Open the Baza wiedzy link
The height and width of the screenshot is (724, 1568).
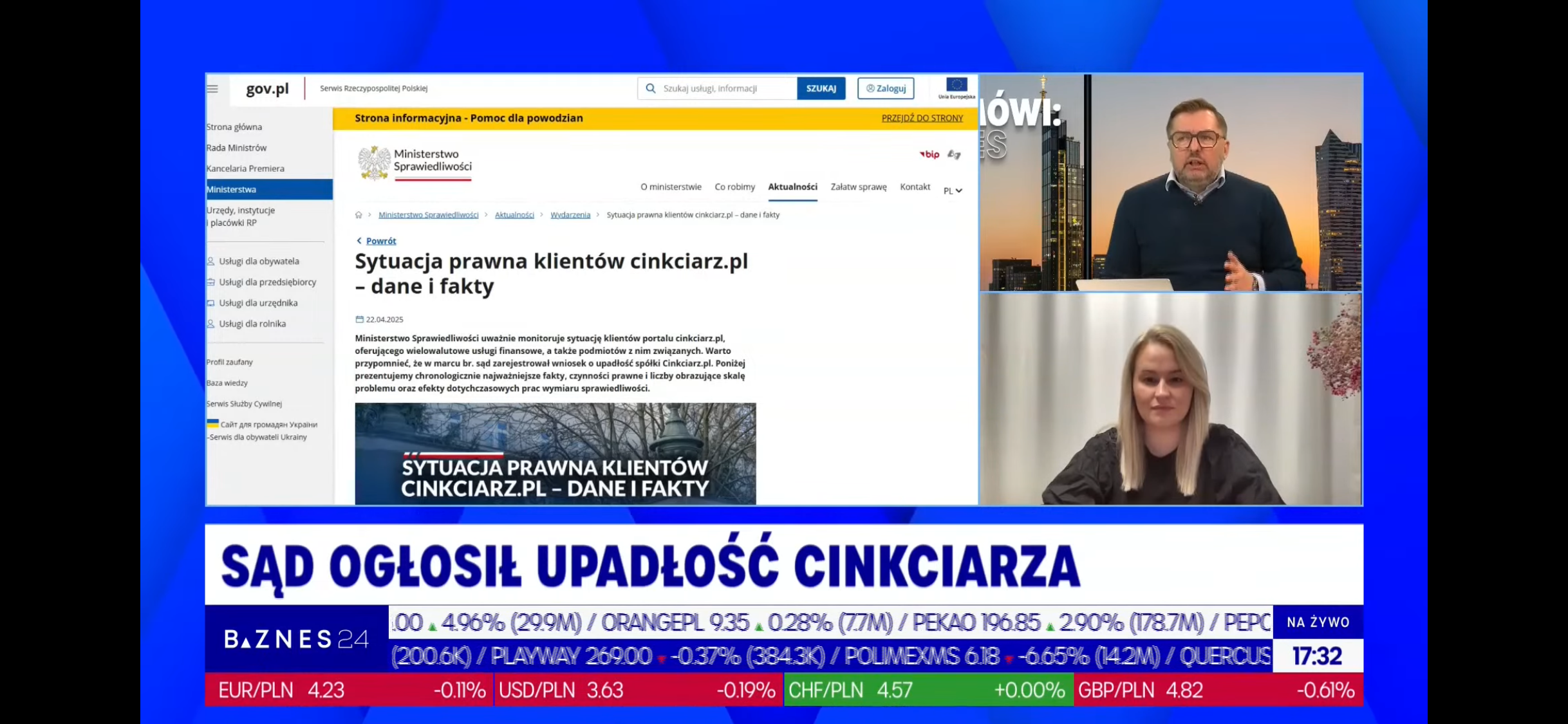click(227, 383)
